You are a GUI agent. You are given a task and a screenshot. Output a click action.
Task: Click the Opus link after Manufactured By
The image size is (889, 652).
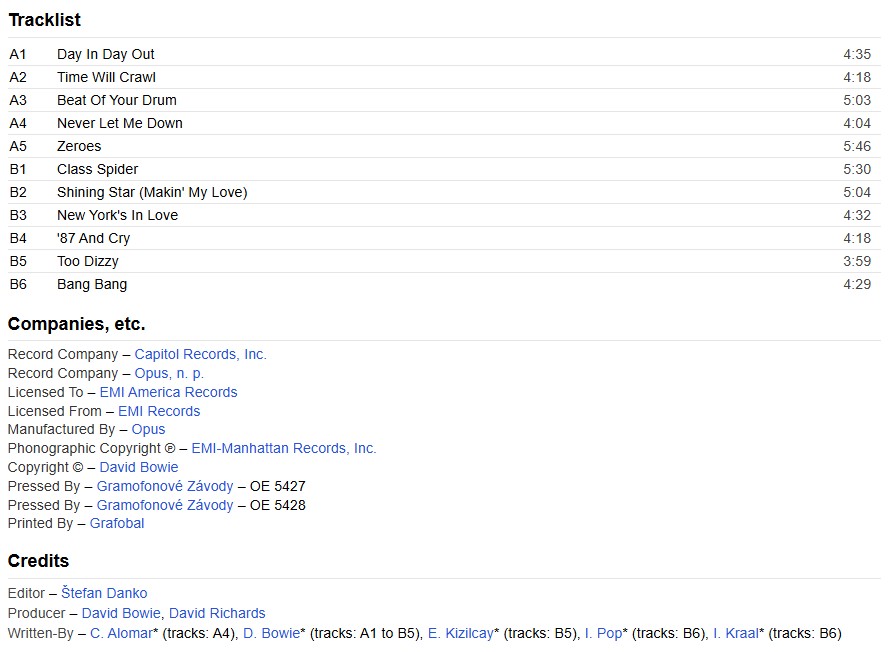pyautogui.click(x=148, y=429)
